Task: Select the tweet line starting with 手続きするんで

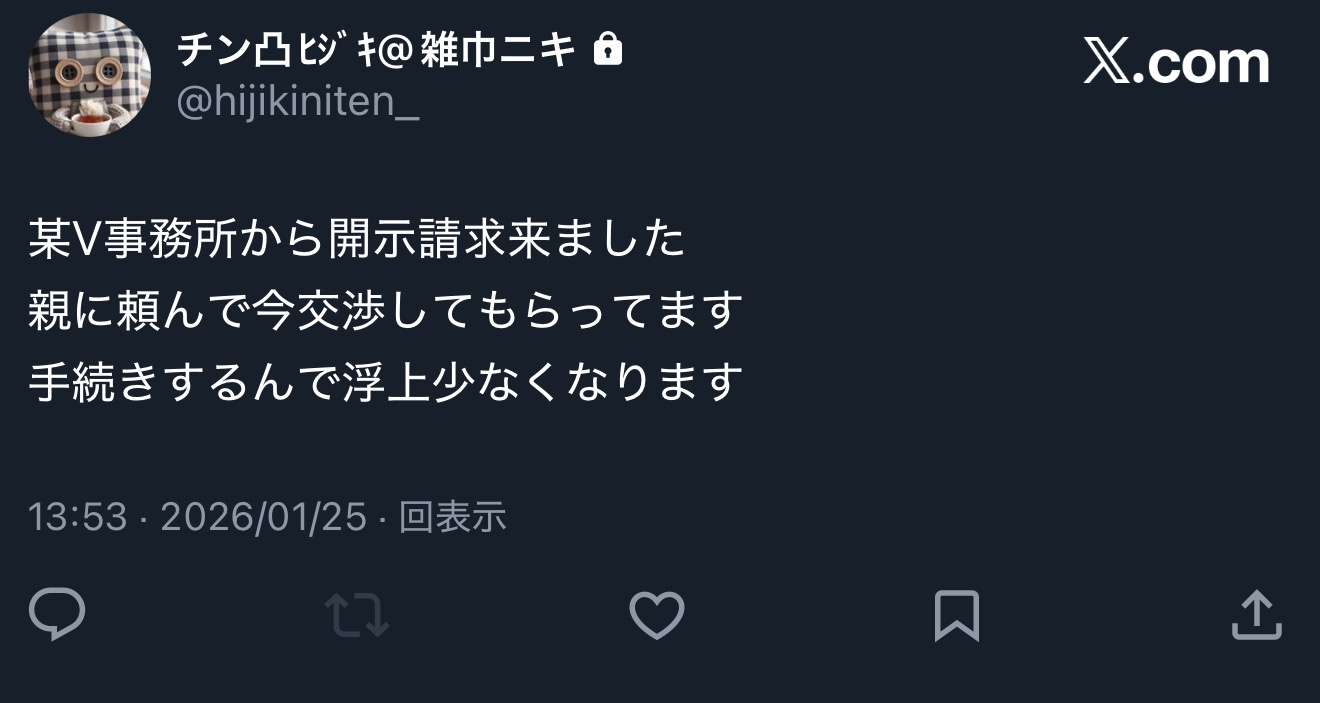Action: [x=386, y=382]
